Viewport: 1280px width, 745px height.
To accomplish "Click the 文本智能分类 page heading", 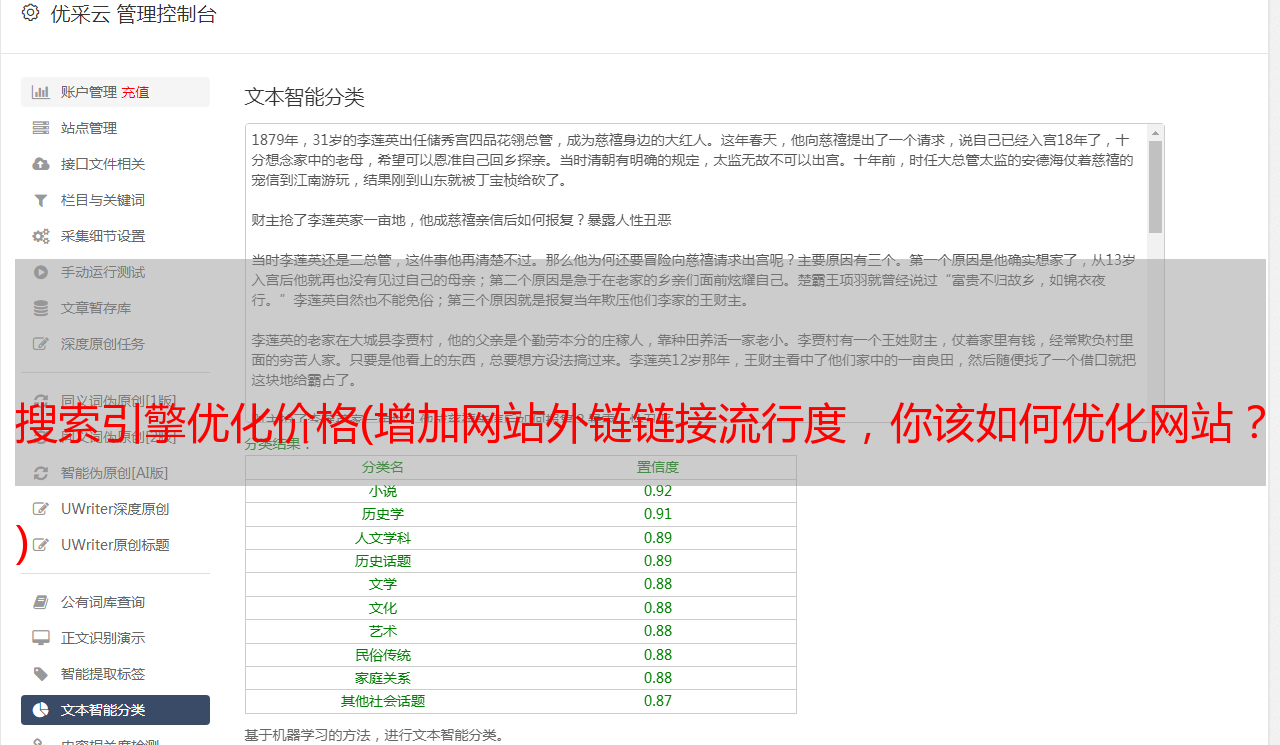I will click(305, 97).
